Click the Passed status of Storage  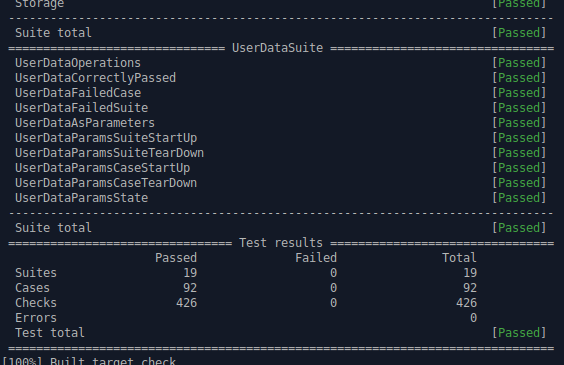(x=519, y=4)
